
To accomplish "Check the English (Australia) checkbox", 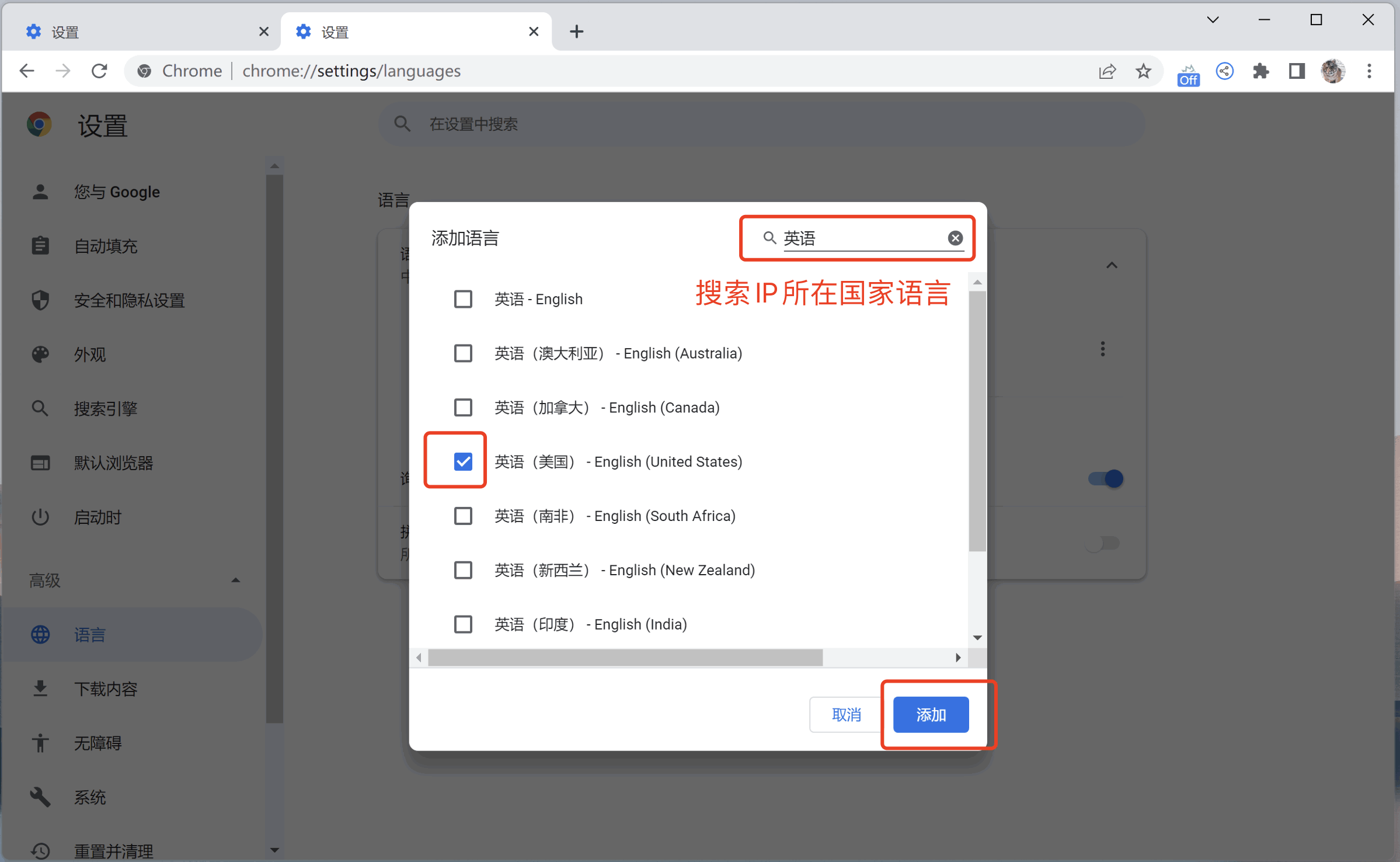I will 463,353.
